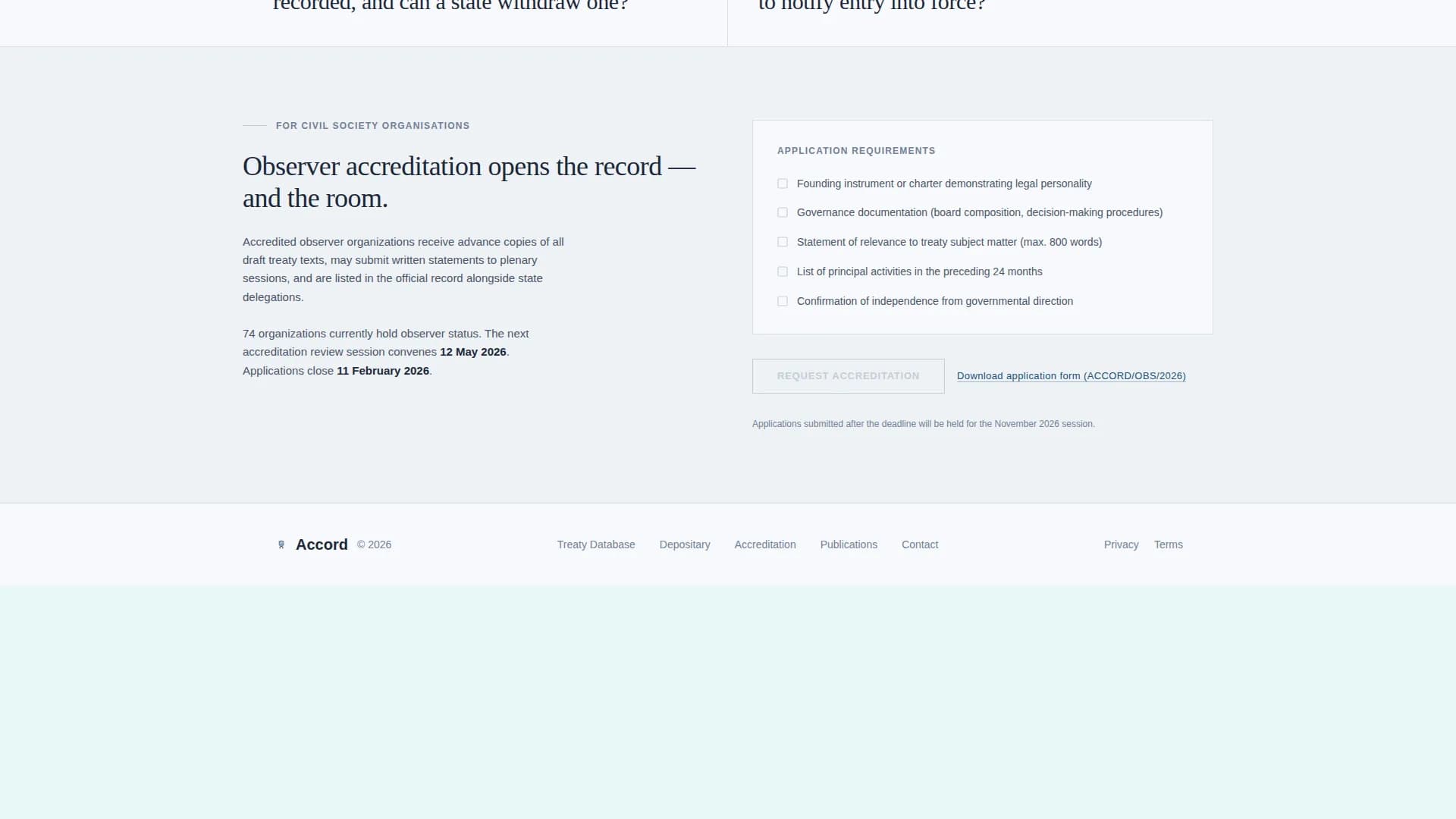Click 'Accredited observer organizations receive advance copies' paragraph
Image resolution: width=1456 pixels, height=819 pixels.
(403, 269)
